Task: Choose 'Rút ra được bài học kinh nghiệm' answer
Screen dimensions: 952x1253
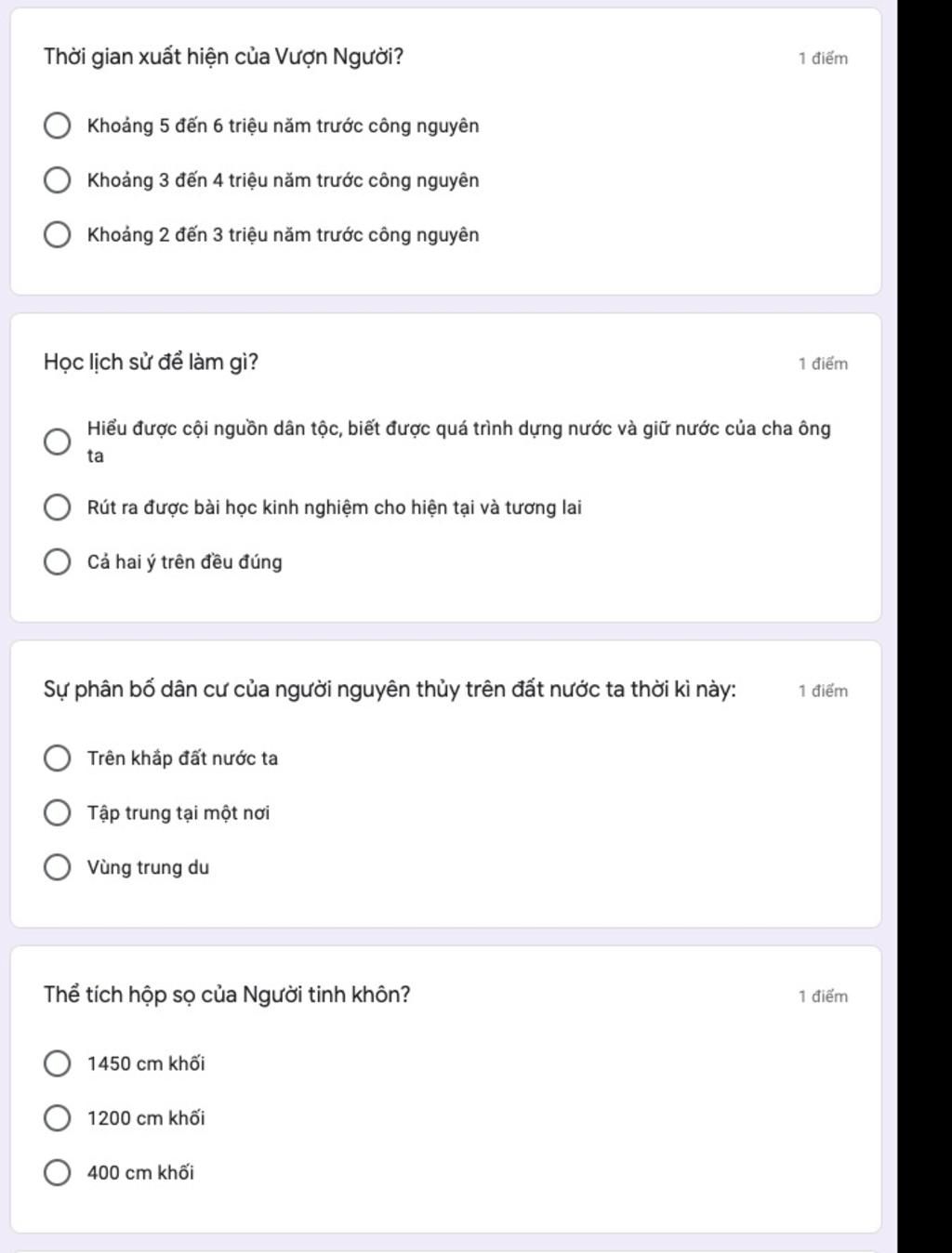Action: pos(58,508)
